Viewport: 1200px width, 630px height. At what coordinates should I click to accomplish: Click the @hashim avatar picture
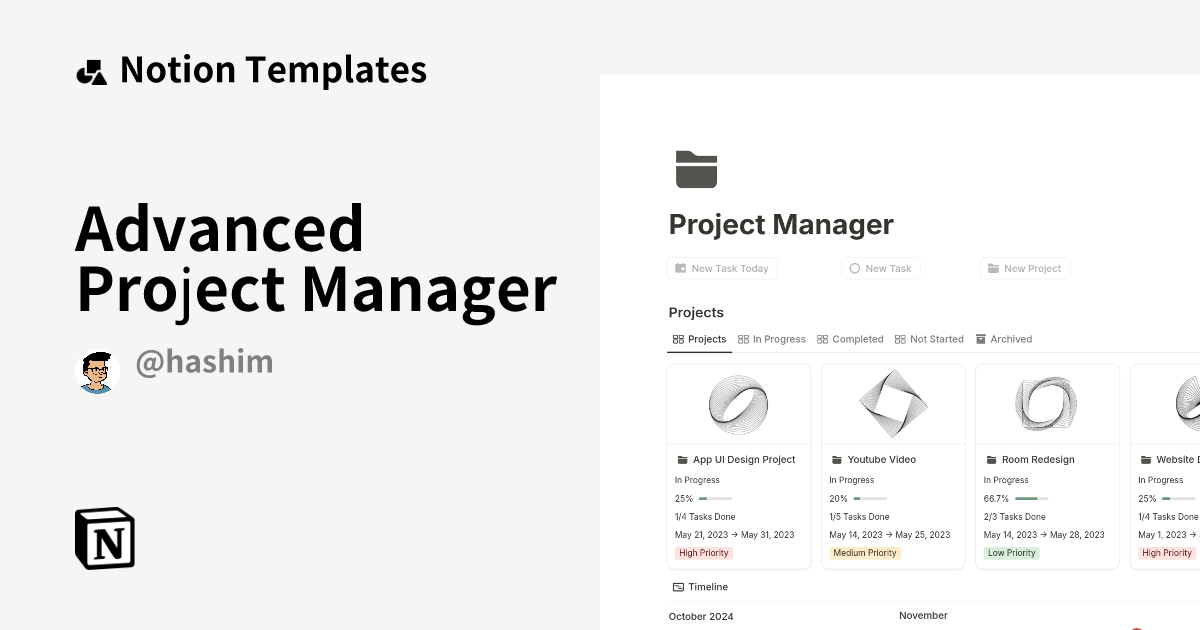(97, 370)
